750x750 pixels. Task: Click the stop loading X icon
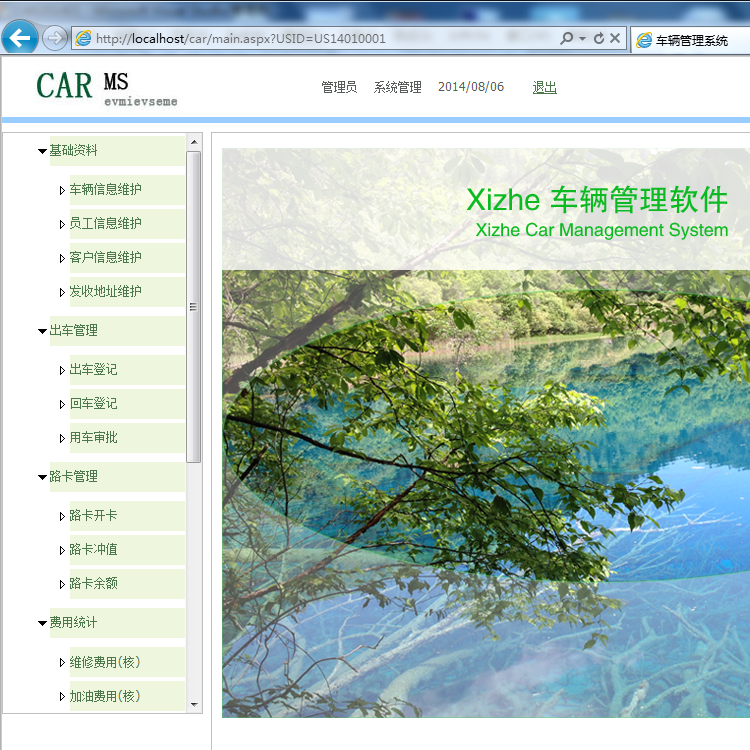tap(615, 38)
